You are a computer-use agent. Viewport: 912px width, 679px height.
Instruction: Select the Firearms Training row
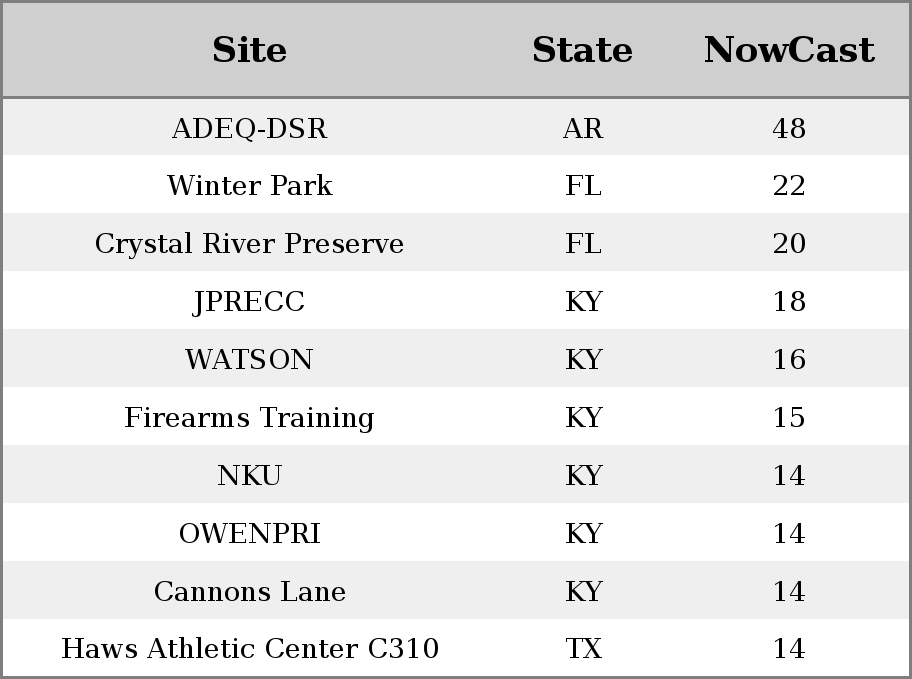click(x=456, y=417)
